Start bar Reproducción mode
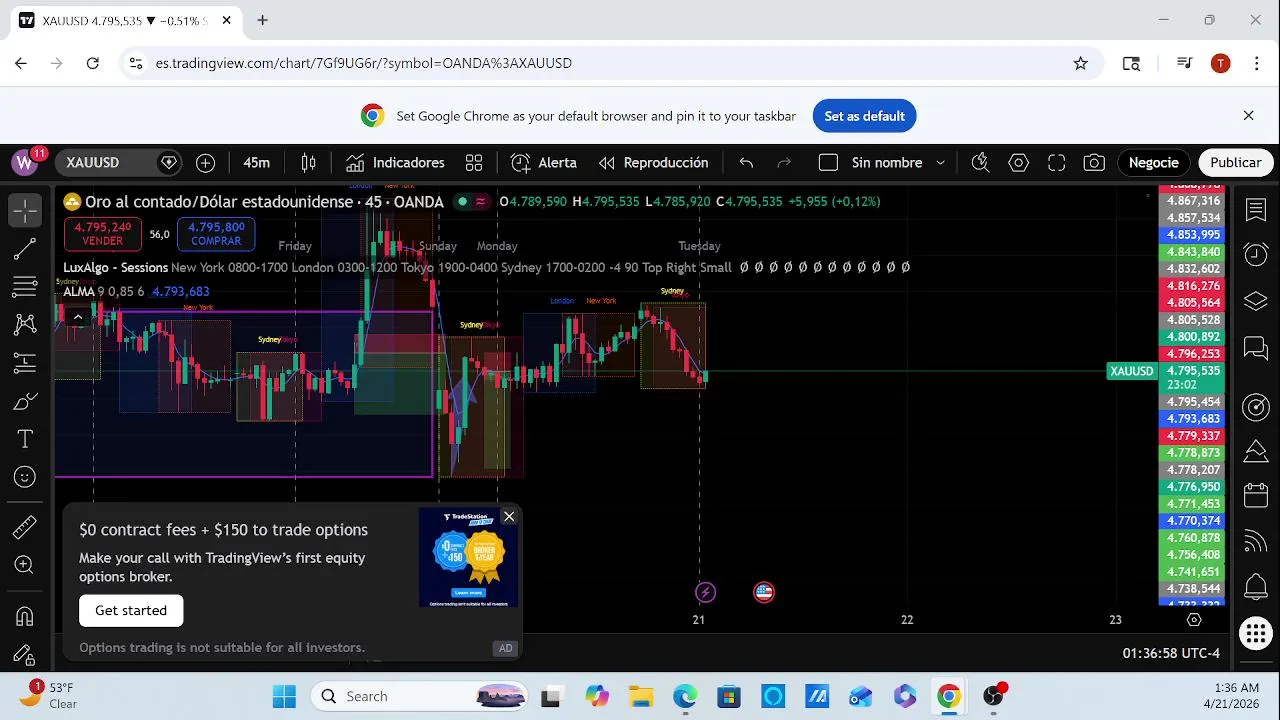The height and width of the screenshot is (720, 1280). coord(653,162)
